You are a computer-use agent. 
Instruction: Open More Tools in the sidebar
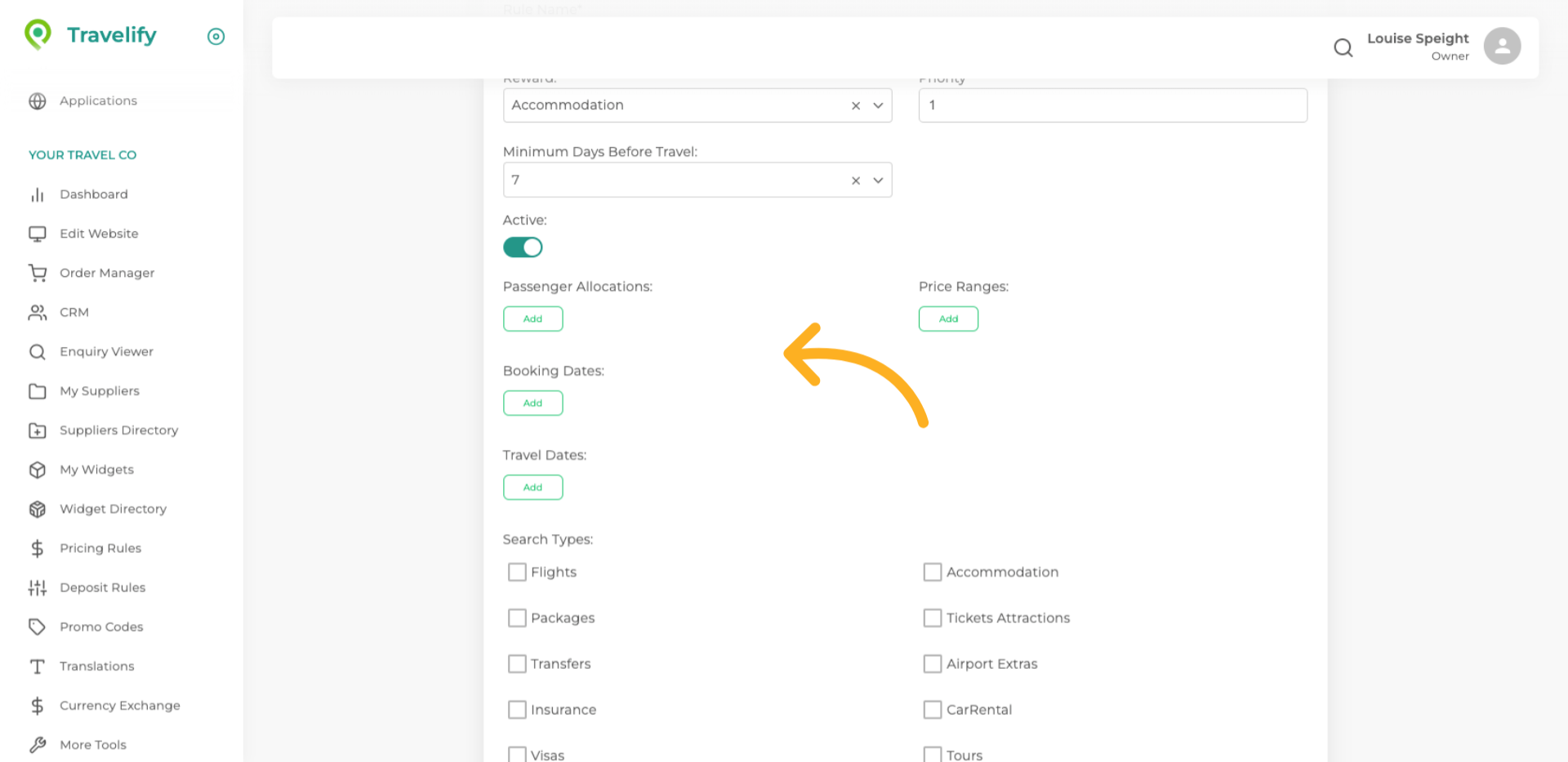point(92,744)
